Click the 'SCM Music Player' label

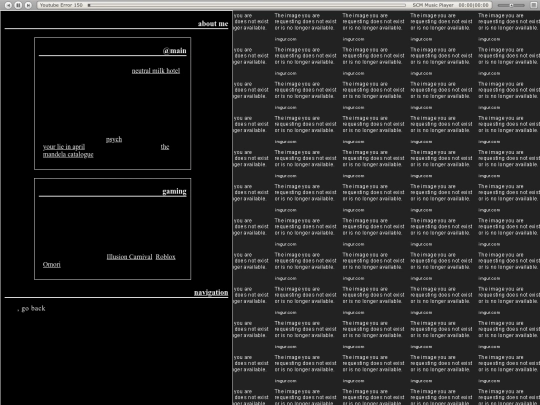(433, 5)
